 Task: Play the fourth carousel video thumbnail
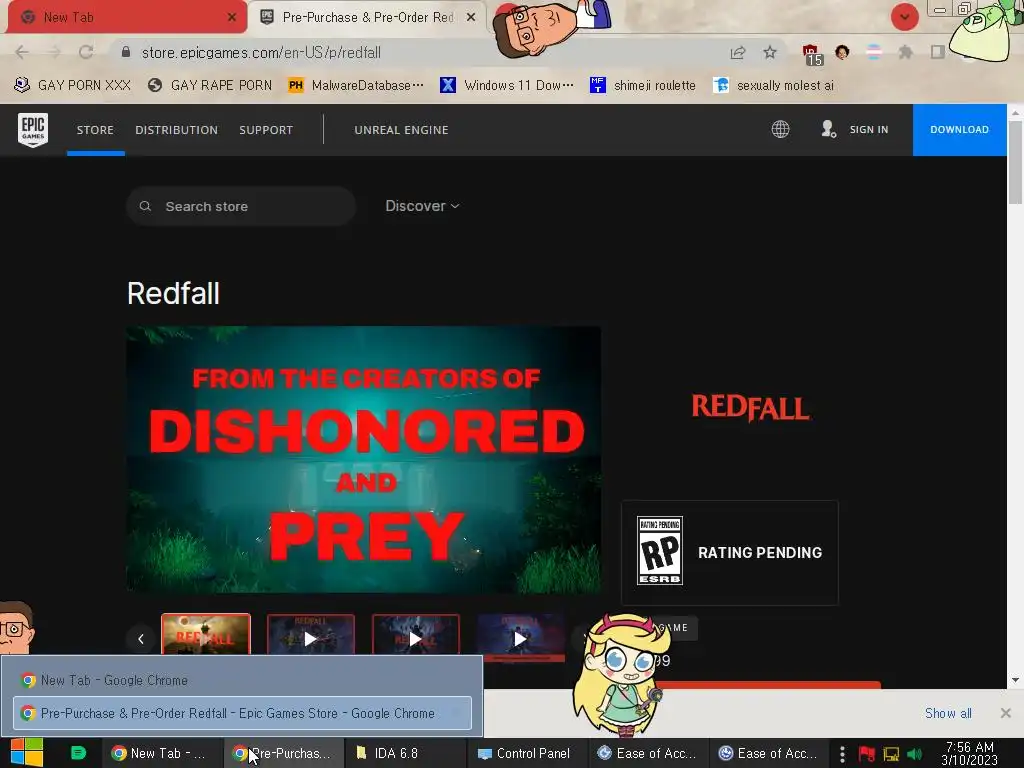520,638
